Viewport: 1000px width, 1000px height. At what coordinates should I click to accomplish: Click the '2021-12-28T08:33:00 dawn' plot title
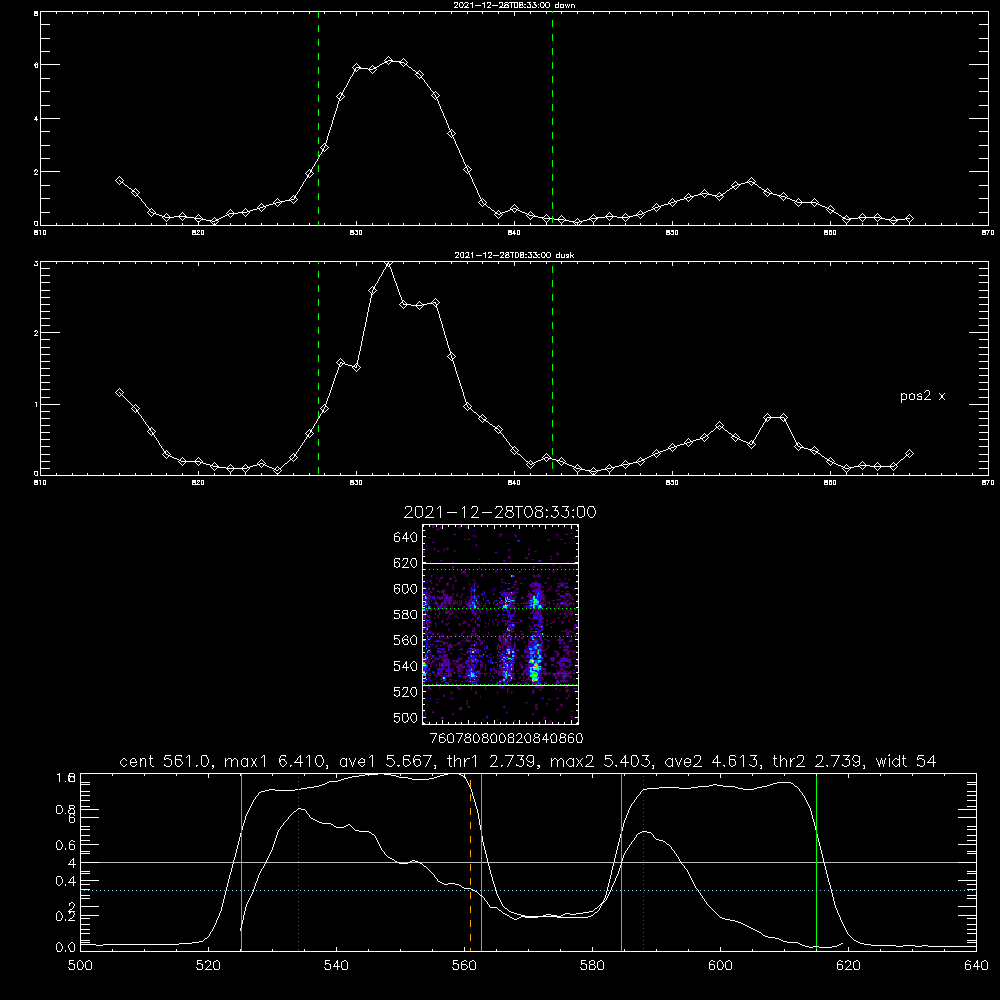[x=514, y=5]
